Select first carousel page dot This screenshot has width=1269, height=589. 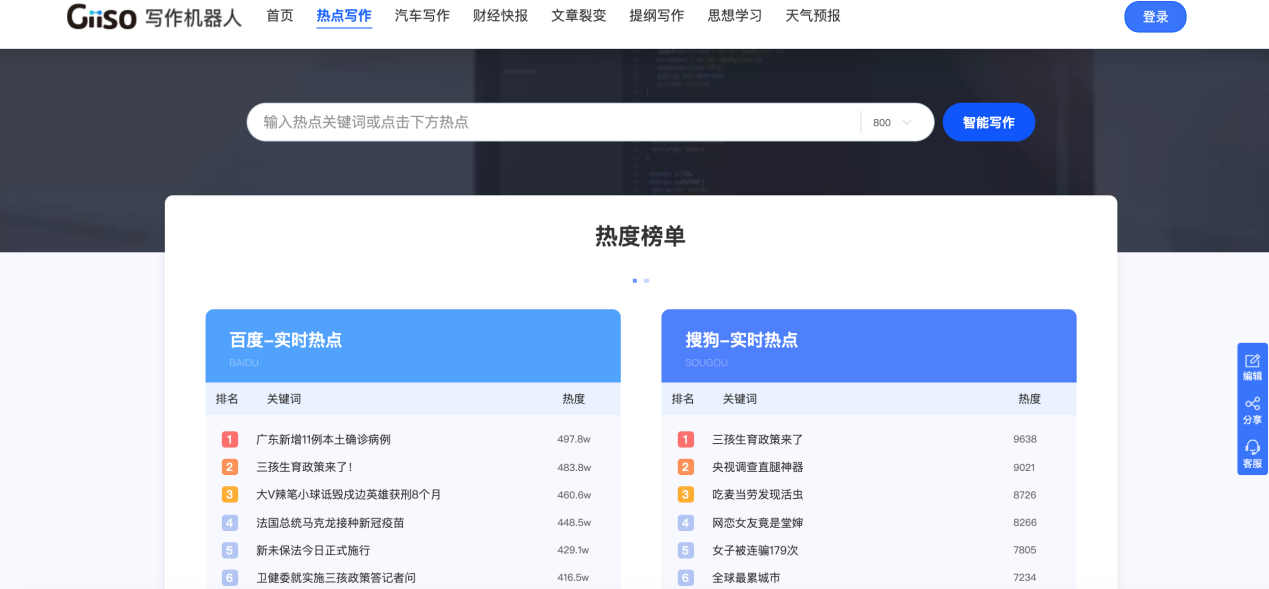(634, 281)
